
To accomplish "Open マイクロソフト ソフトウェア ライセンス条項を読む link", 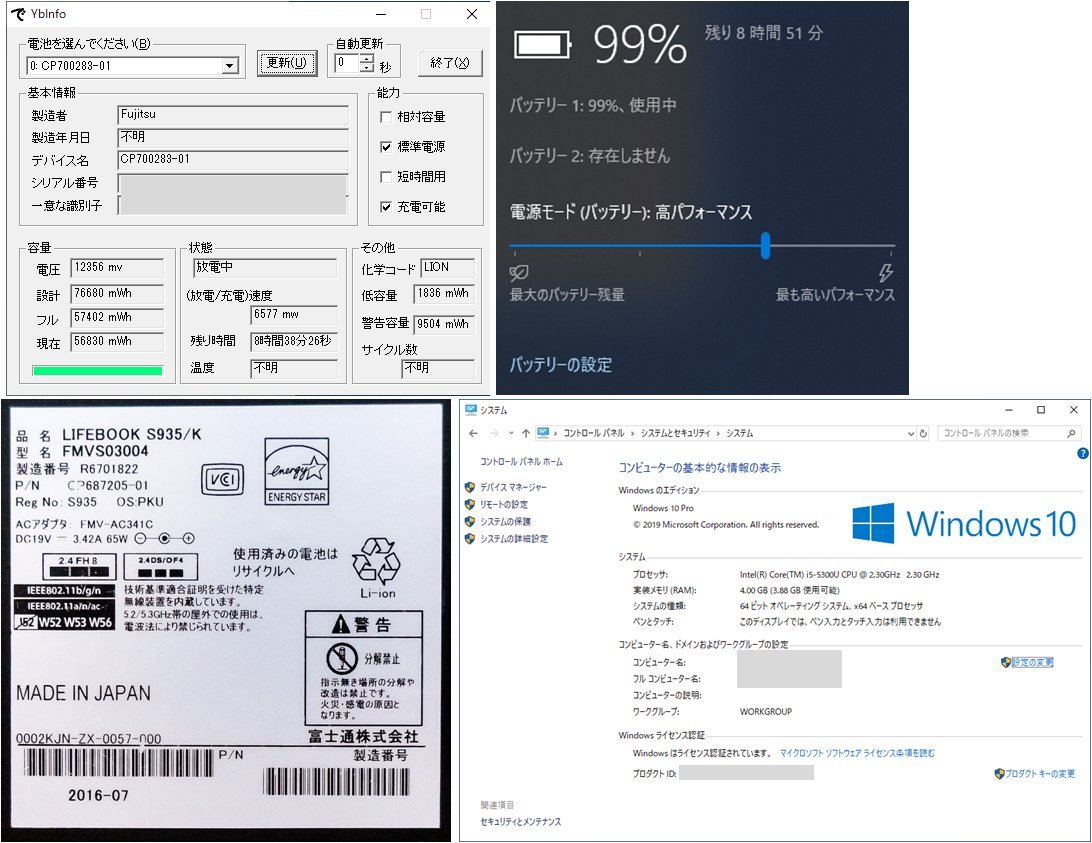I will pos(857,753).
